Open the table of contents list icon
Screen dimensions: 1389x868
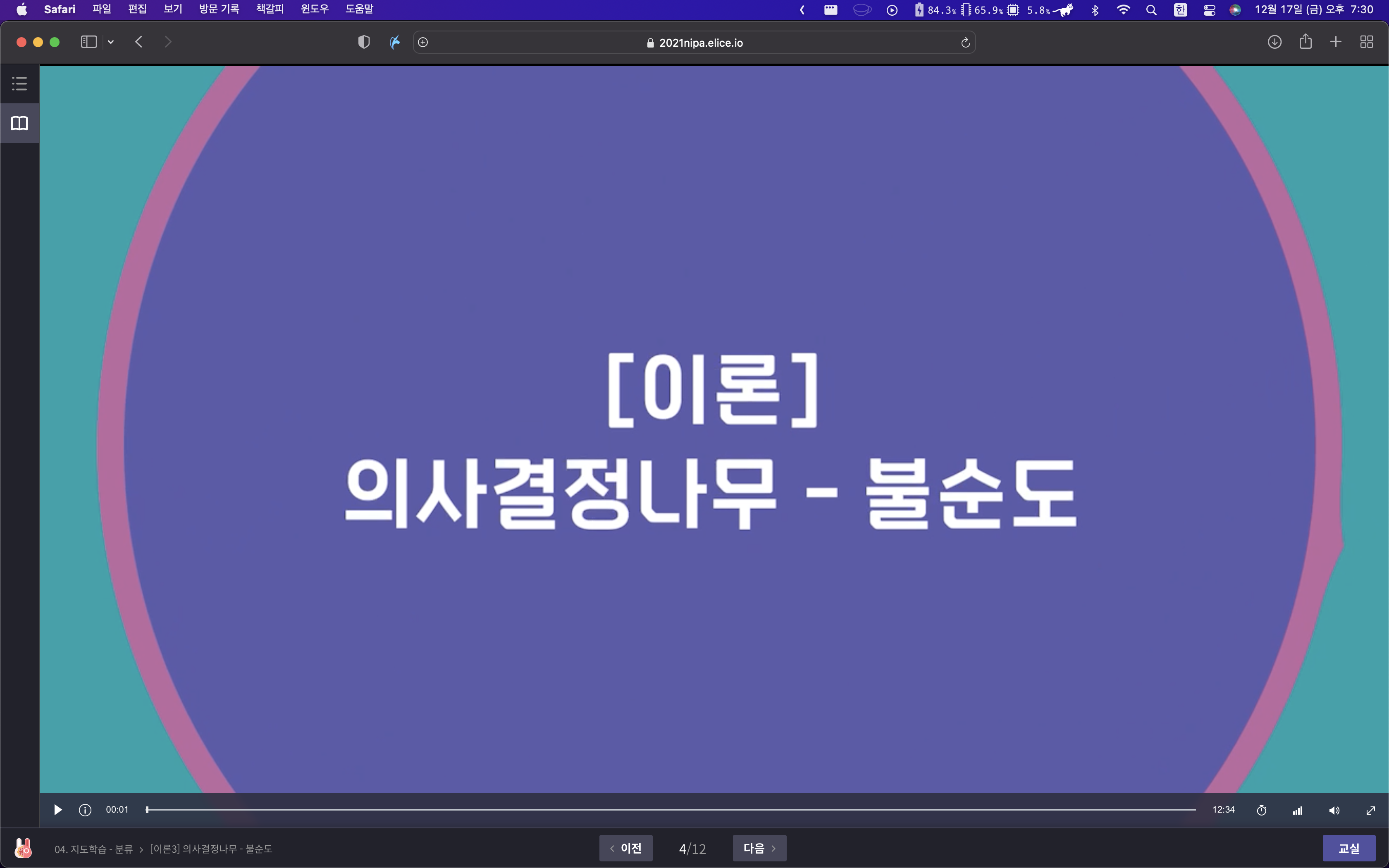click(x=19, y=84)
